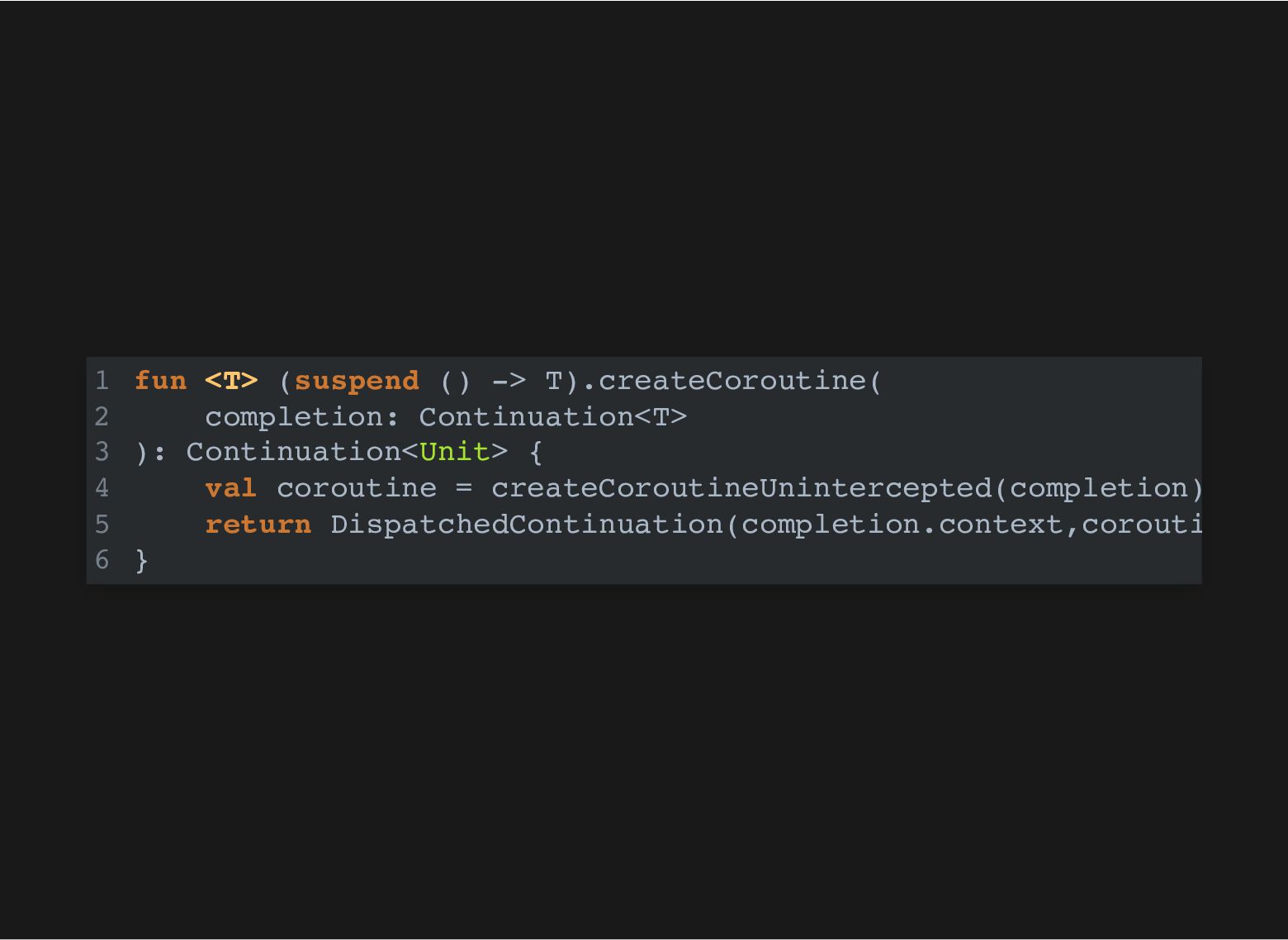The width and height of the screenshot is (1288, 940).
Task: Click the createCoroutineUnintercepted call
Action: 741,488
